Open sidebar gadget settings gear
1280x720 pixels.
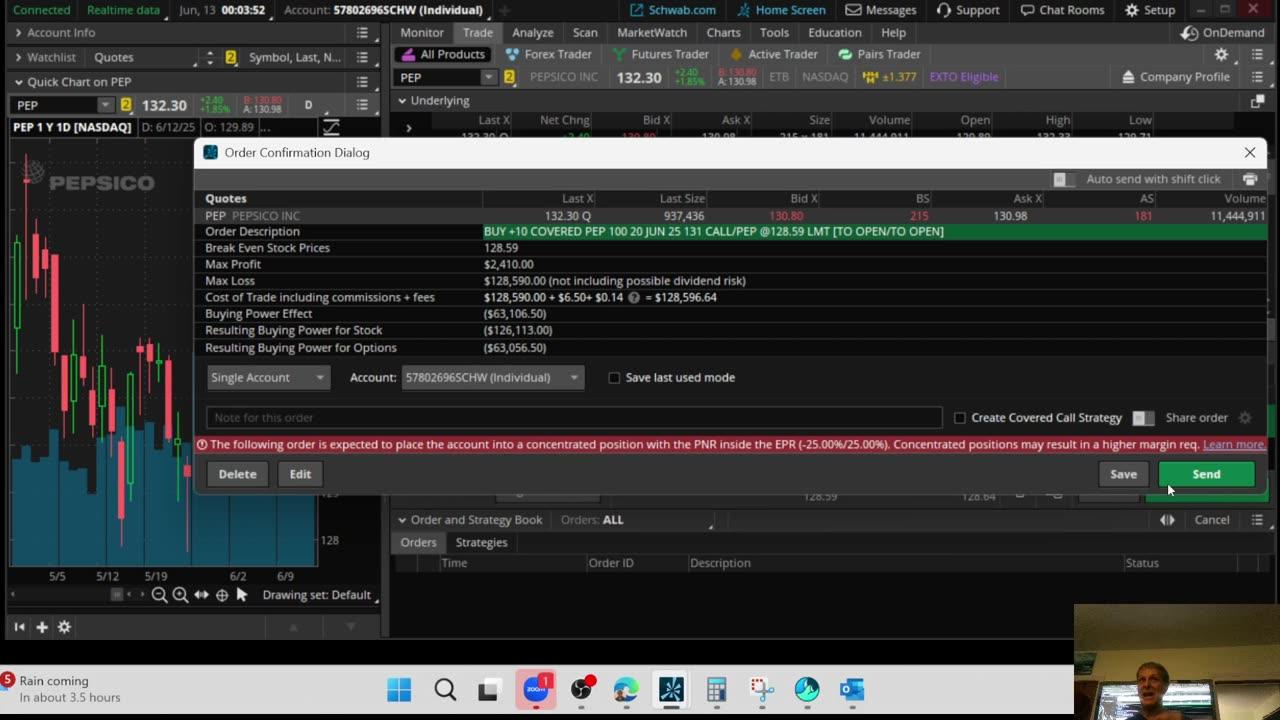64,627
